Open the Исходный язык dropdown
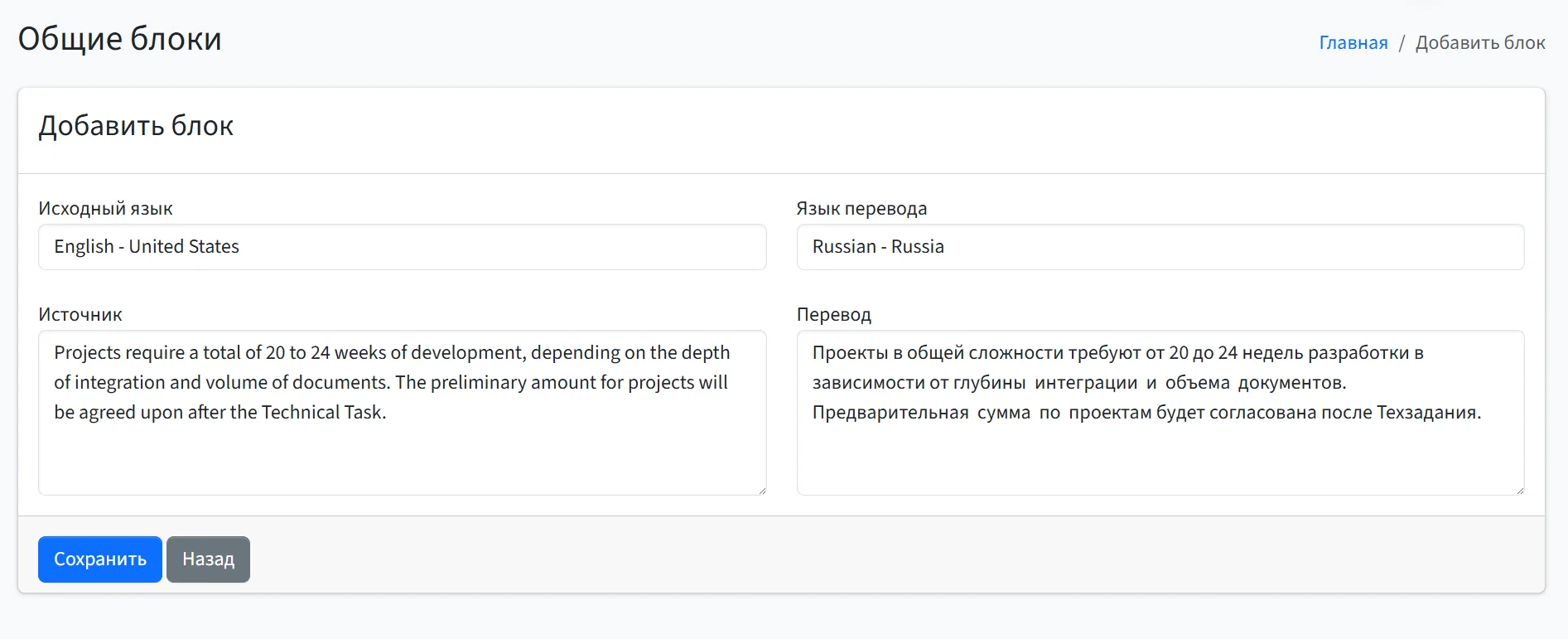Screen dimensions: 1568x639 [402, 247]
